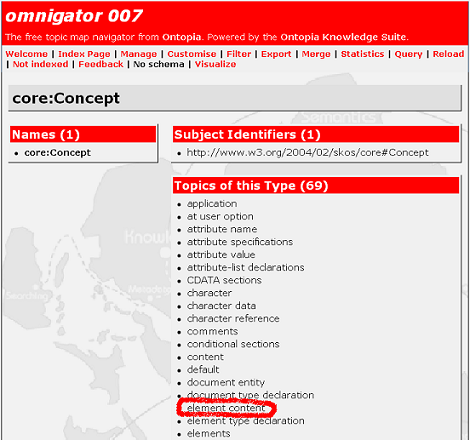The height and width of the screenshot is (440, 470).
Task: Open the skos core#Concept subject identifier URL
Action: click(307, 153)
